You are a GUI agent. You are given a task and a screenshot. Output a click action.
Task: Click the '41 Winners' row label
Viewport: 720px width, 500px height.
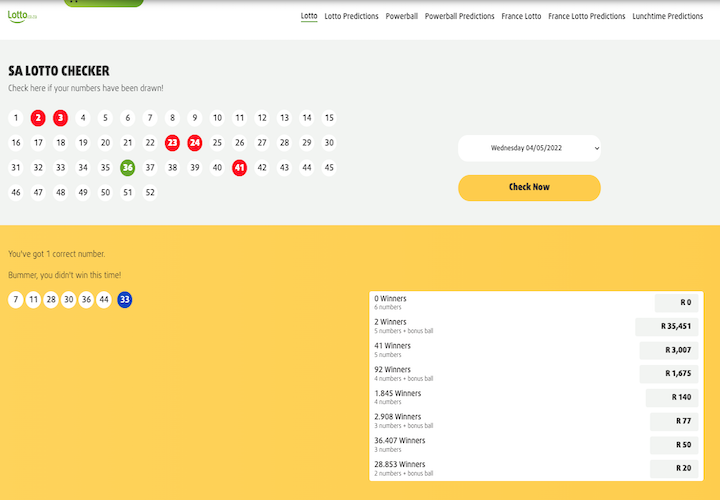(392, 346)
